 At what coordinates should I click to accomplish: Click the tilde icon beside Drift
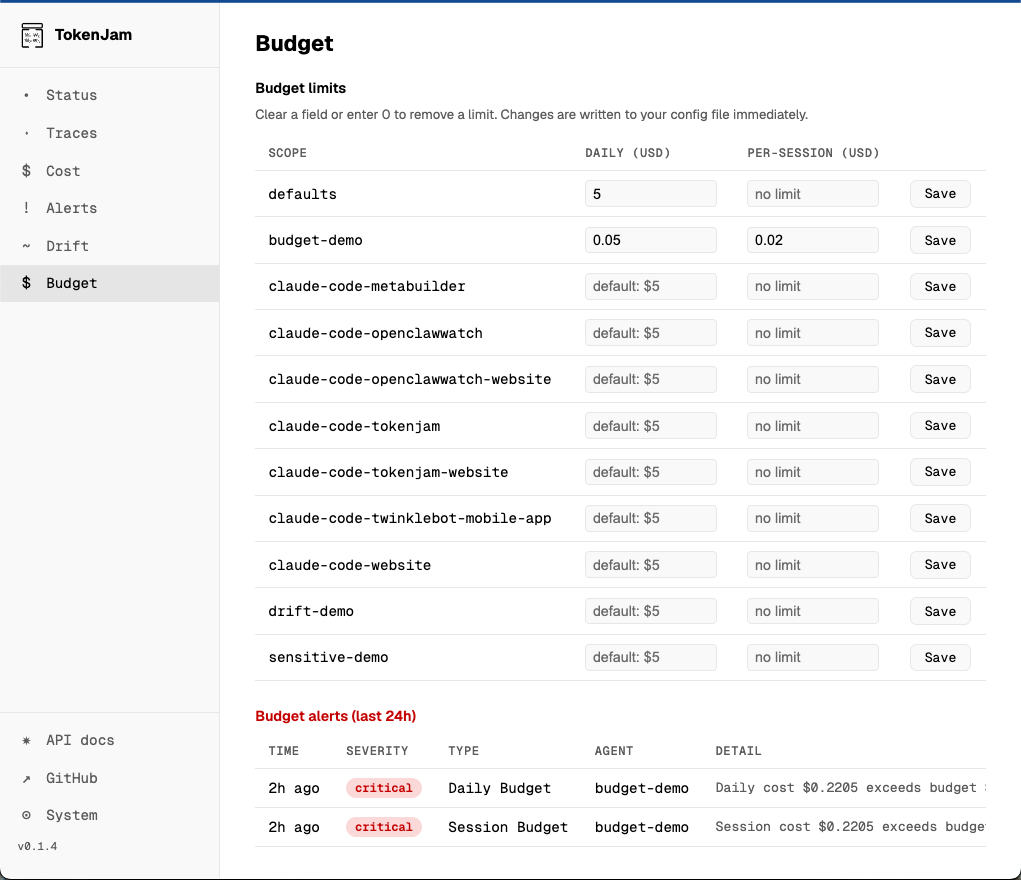26,246
